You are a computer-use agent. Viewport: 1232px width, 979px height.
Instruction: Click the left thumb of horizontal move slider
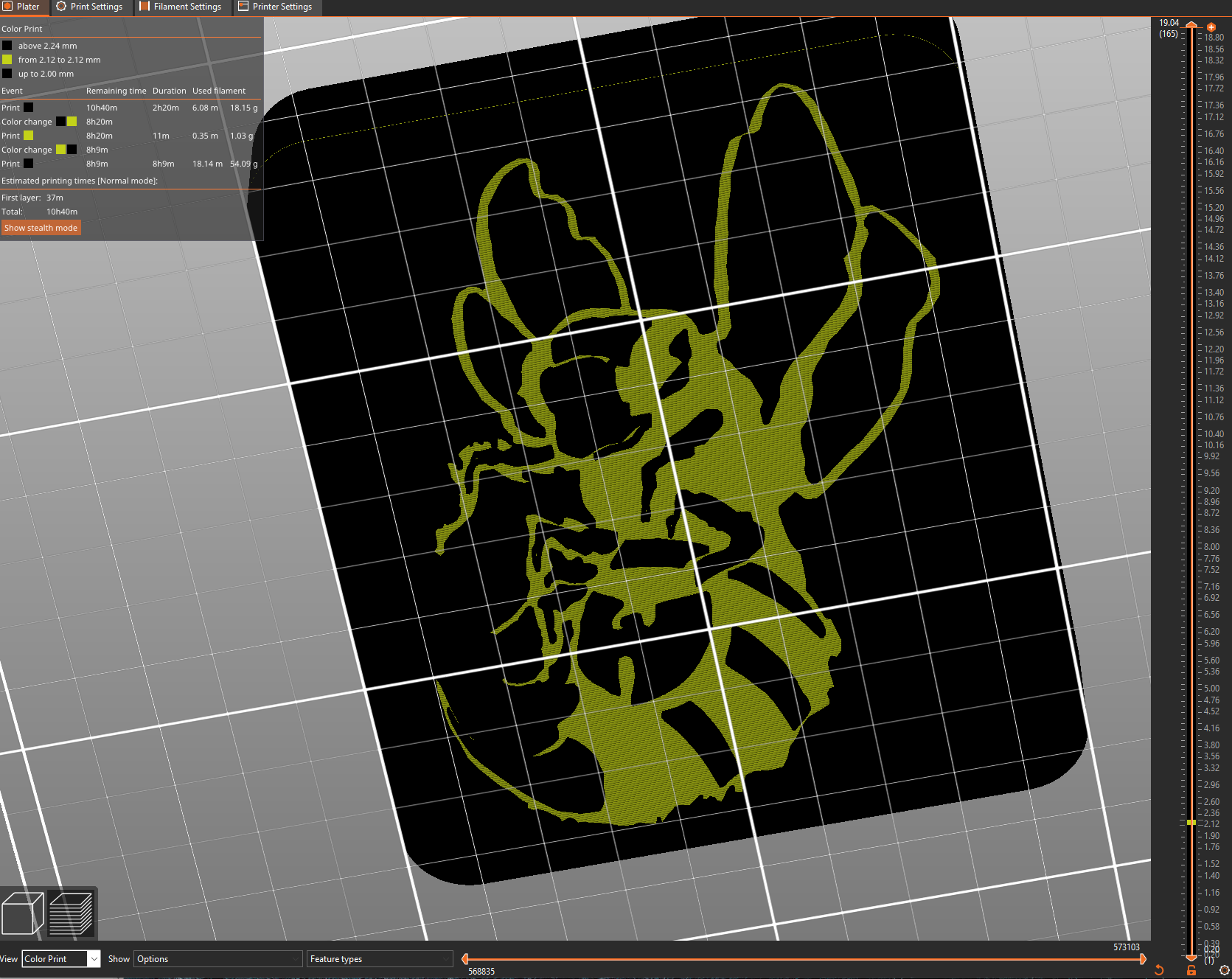pyautogui.click(x=464, y=959)
